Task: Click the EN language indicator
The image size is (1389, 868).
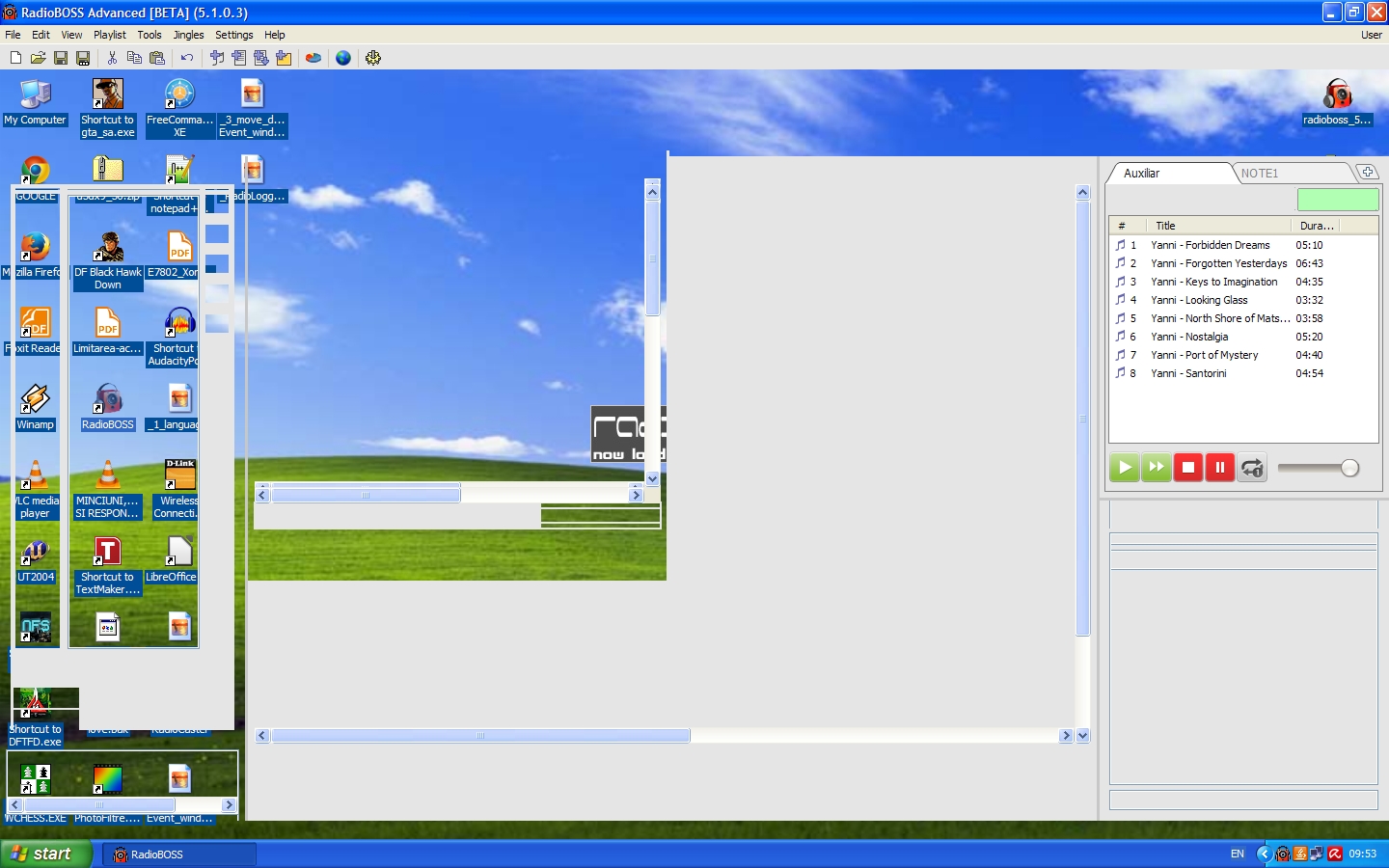Action: pos(1238,854)
